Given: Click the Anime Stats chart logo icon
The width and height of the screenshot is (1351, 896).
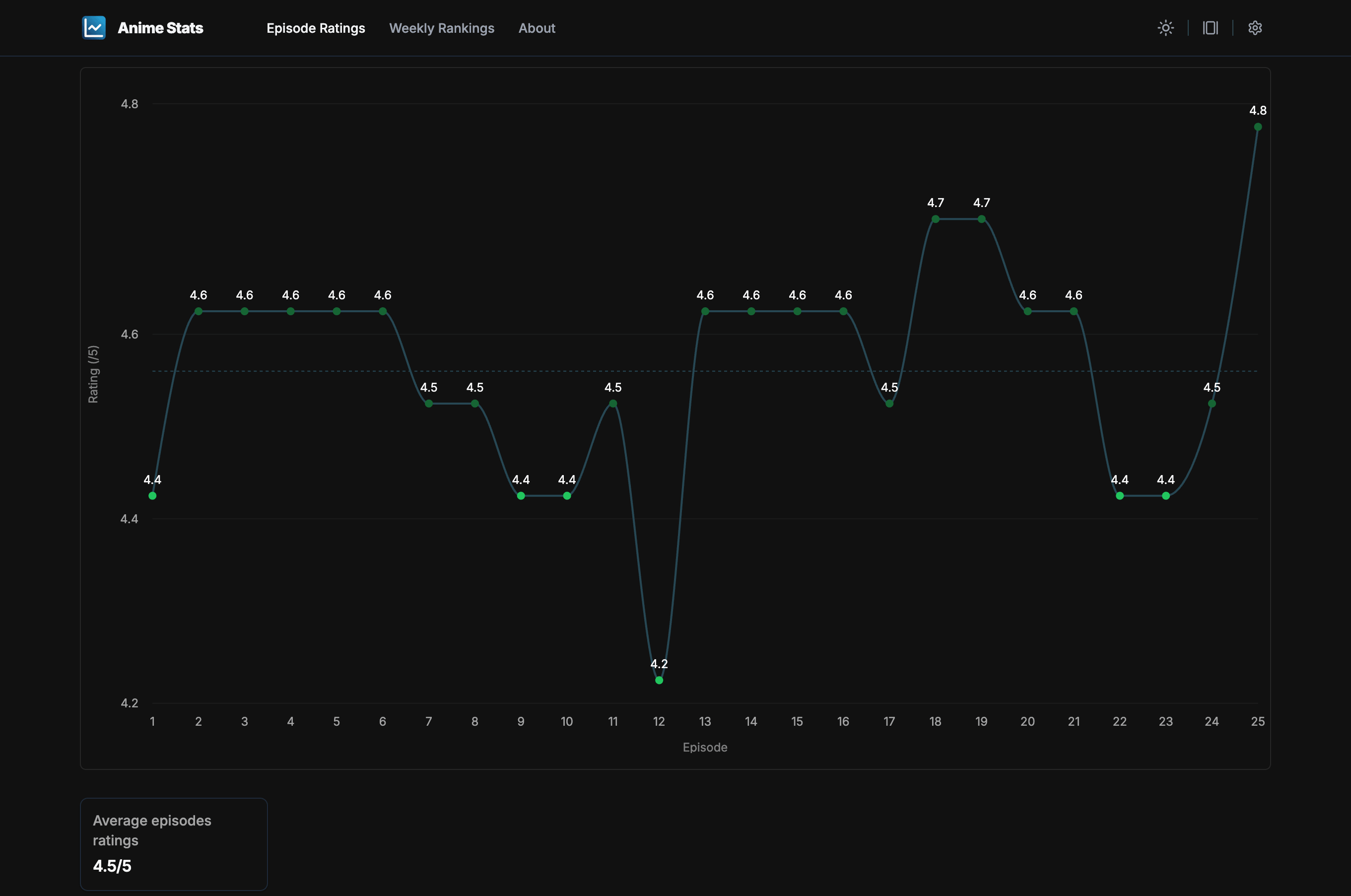Looking at the screenshot, I should (94, 27).
